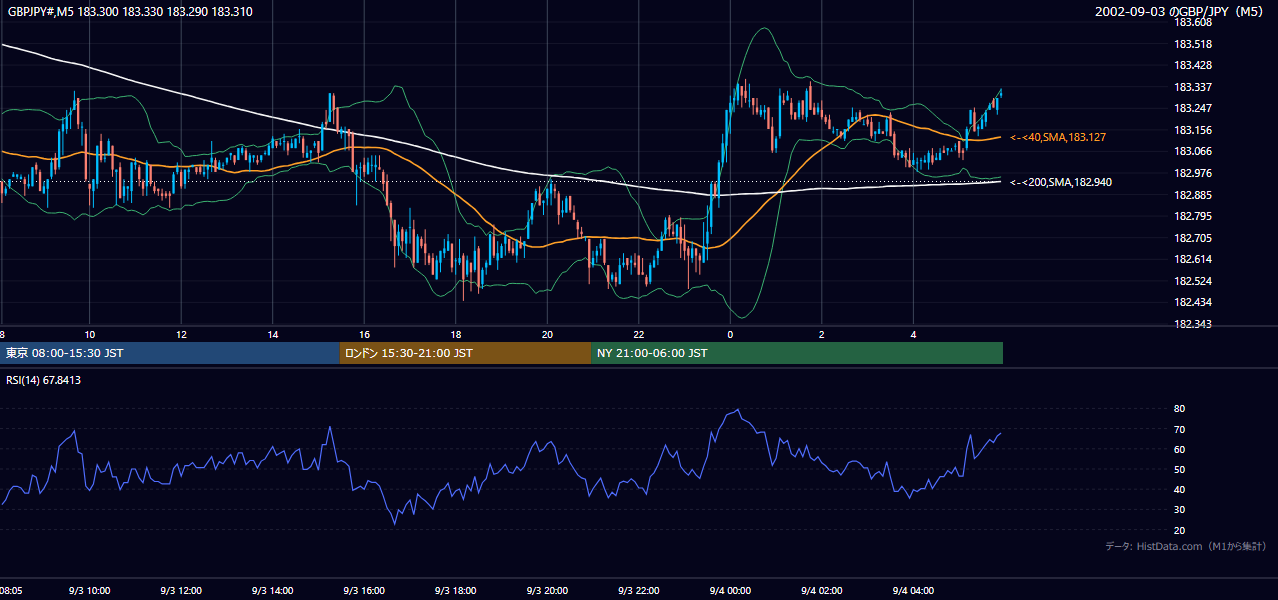
Task: Click the RSI 80 level label
Action: click(1179, 409)
